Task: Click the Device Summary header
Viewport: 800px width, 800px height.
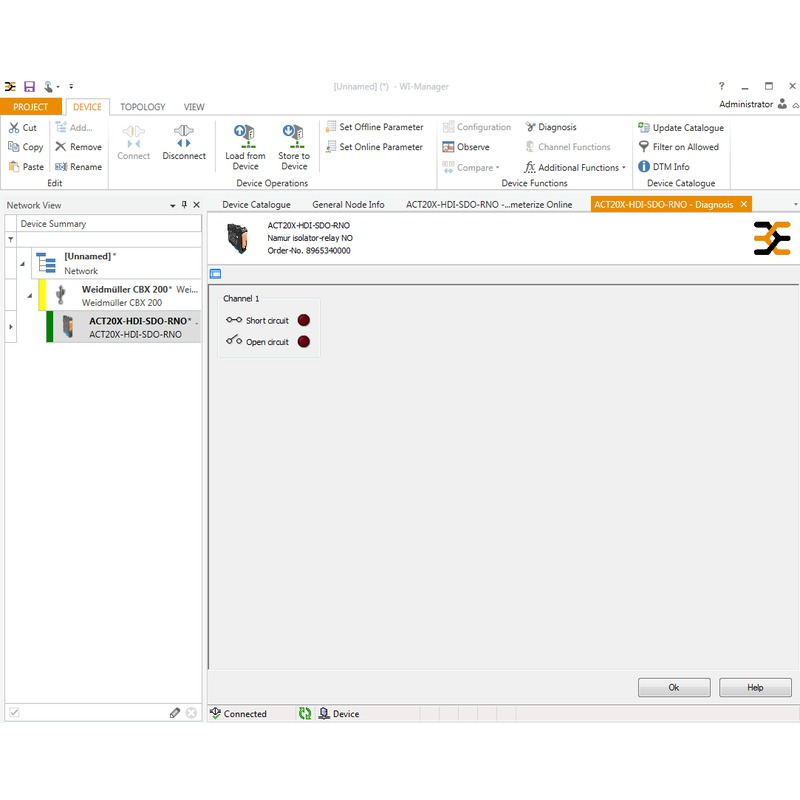Action: (109, 223)
